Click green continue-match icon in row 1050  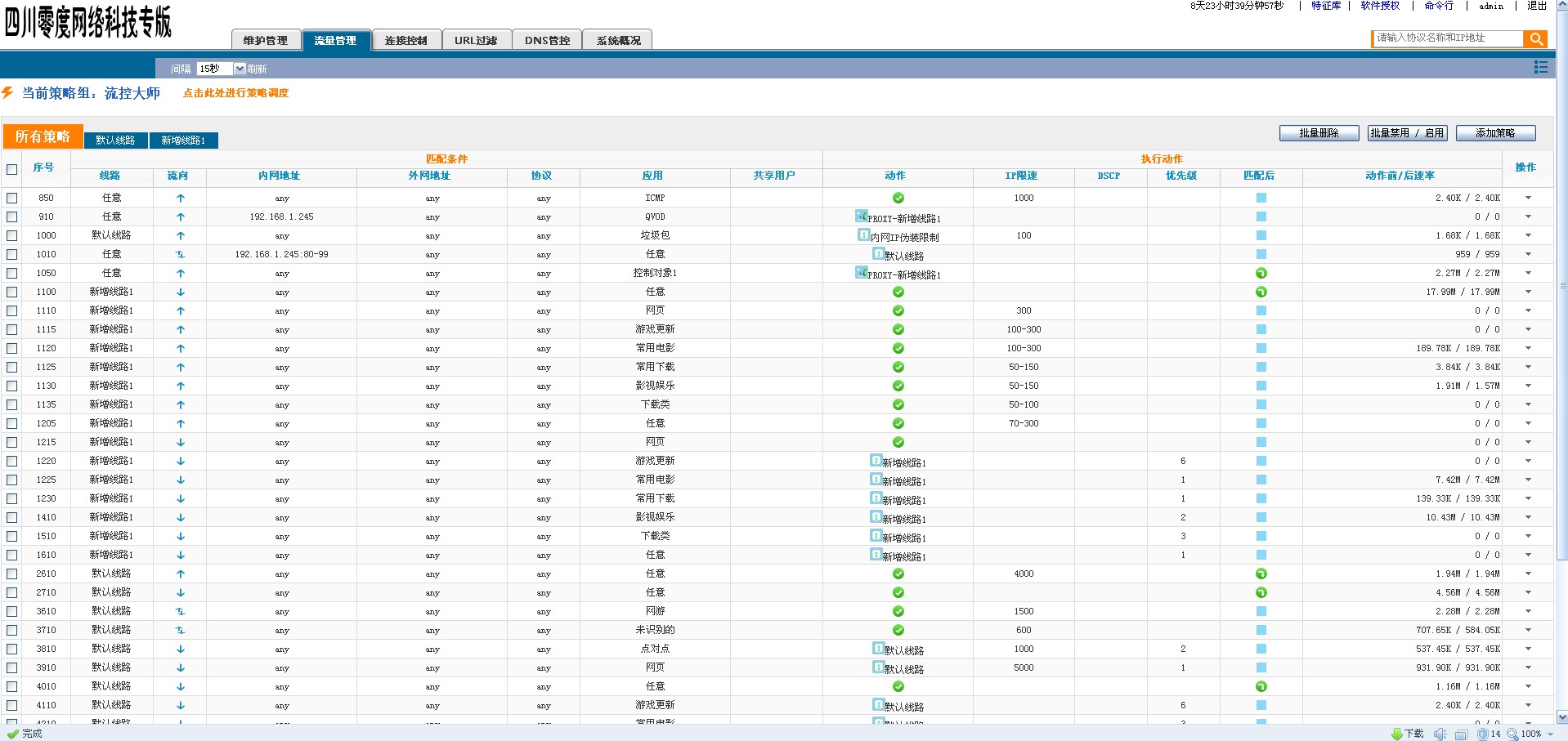tap(1261, 273)
